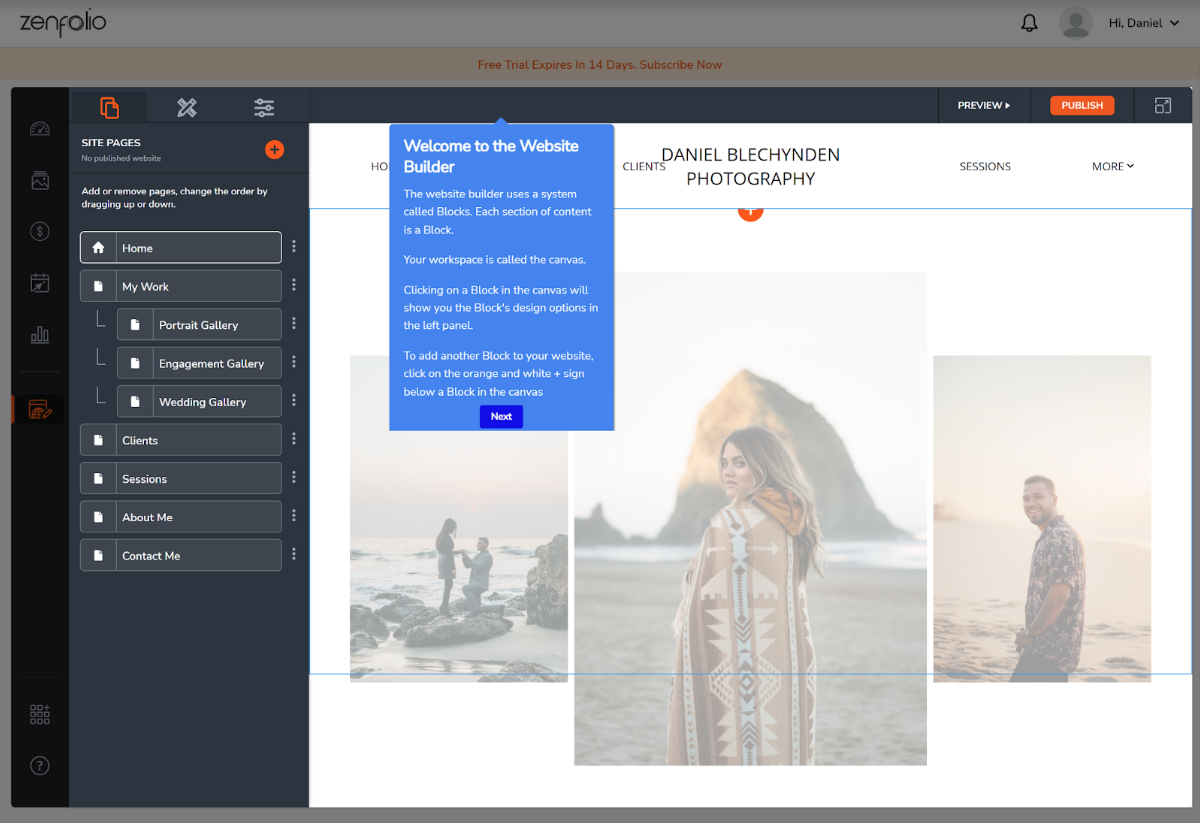This screenshot has width=1200, height=823.
Task: Click the Publish button
Action: [x=1081, y=105]
